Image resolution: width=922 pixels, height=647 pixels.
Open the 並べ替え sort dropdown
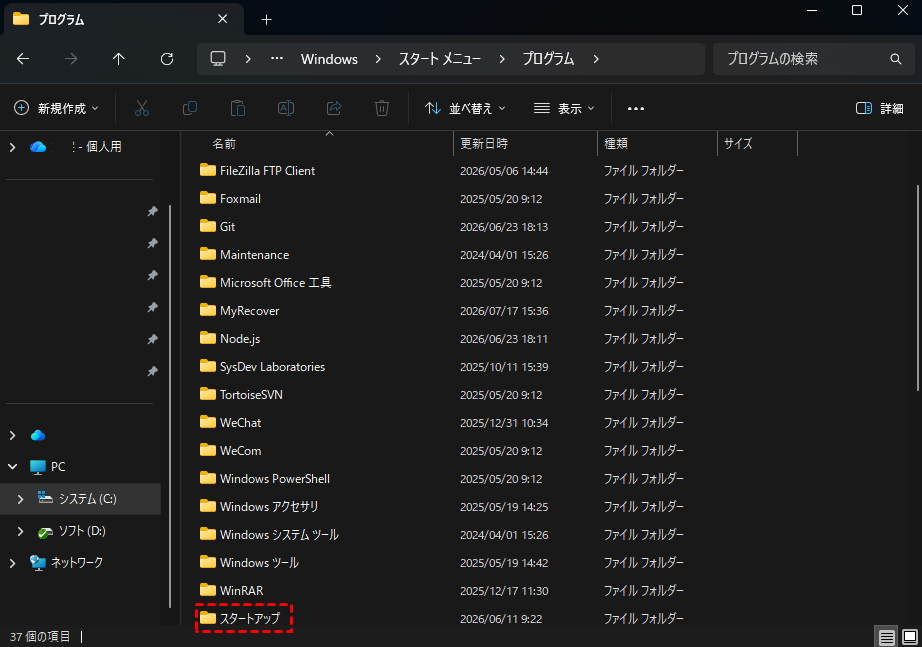click(465, 108)
